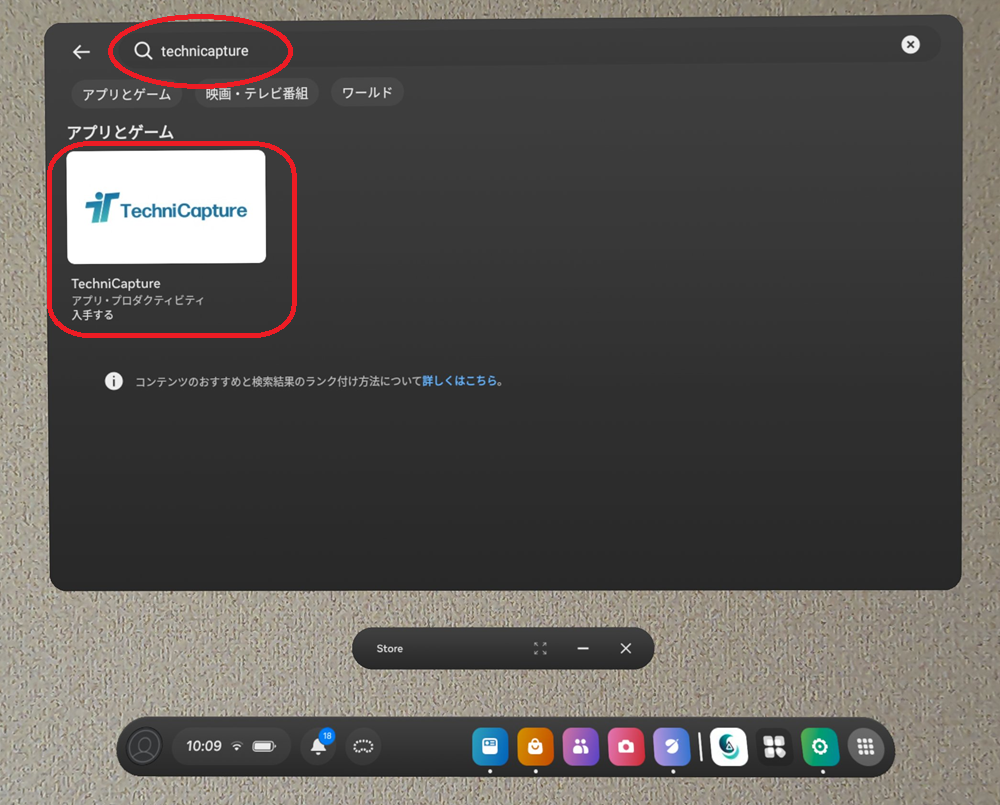Screen dimensions: 1000x805
Task: Open the time, Wi-Fi and battery status panel
Action: (231, 746)
